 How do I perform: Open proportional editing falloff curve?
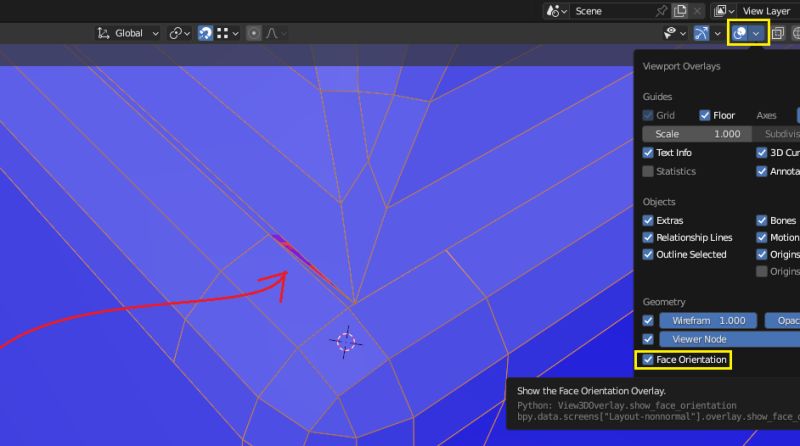pos(276,33)
